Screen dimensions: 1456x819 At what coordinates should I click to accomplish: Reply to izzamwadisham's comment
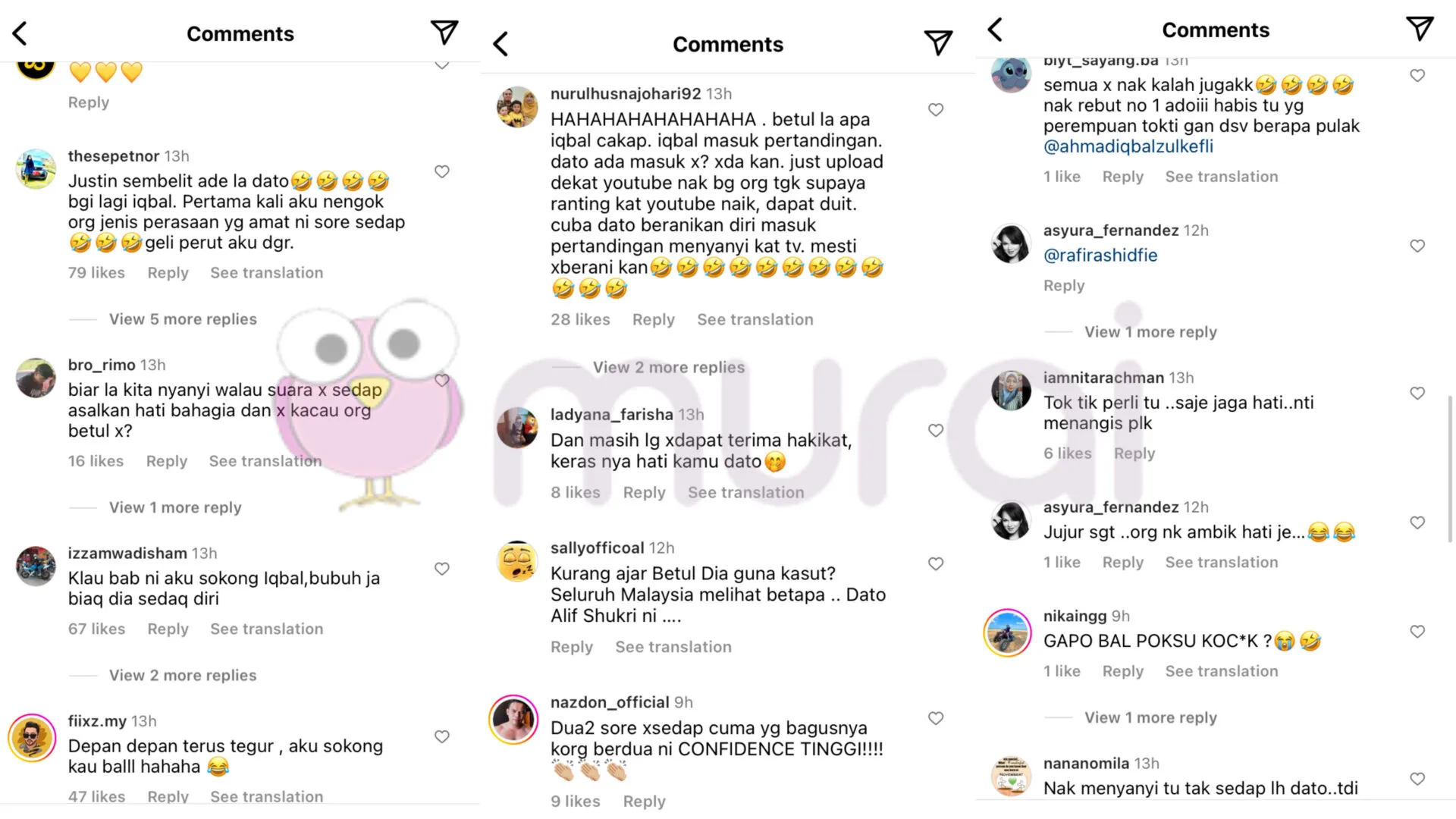coord(168,629)
